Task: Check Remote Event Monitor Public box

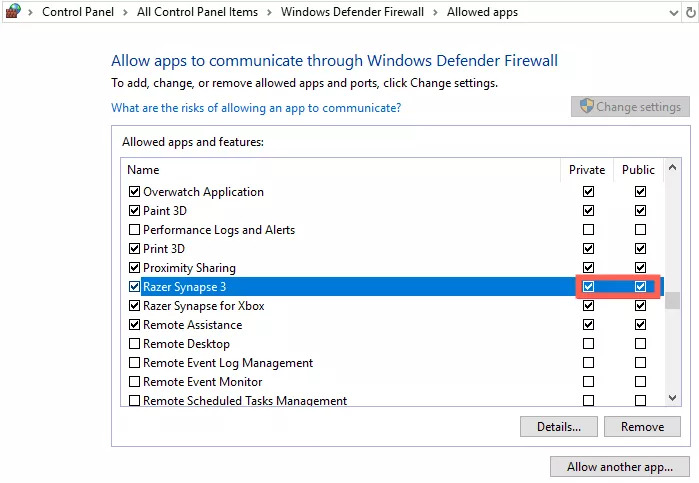Action: coord(641,382)
